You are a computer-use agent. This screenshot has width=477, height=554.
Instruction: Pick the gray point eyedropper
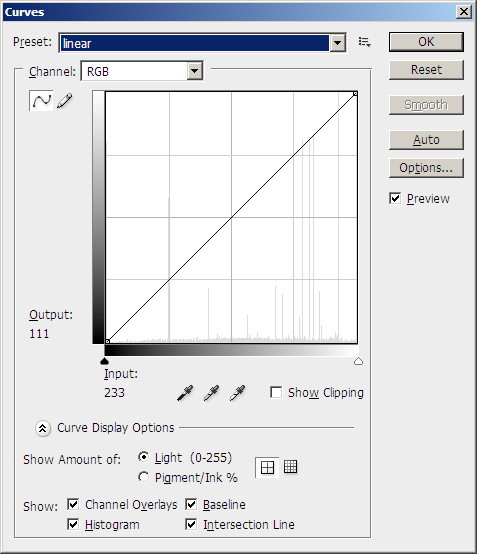click(x=211, y=393)
